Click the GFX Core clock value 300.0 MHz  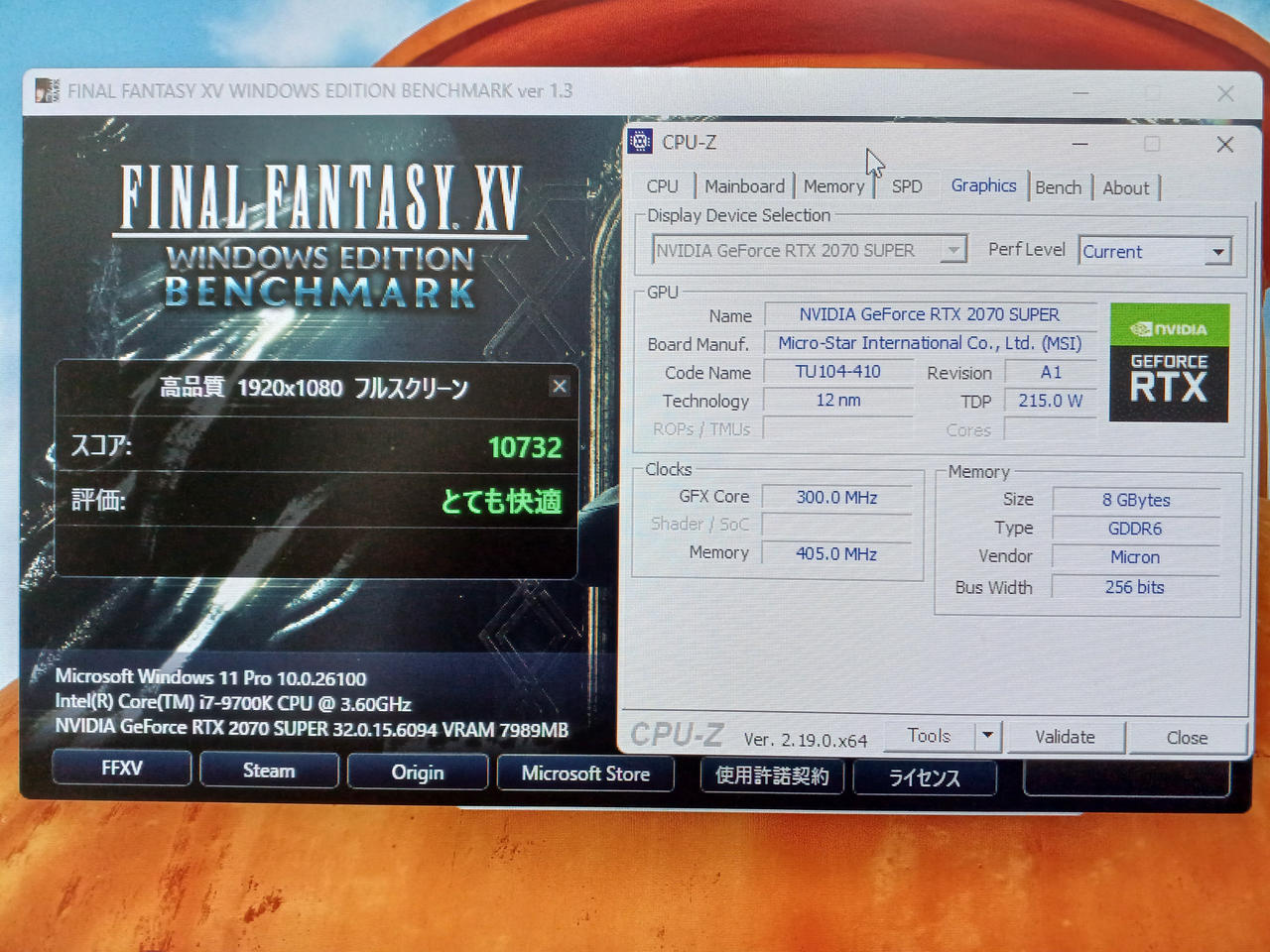836,498
